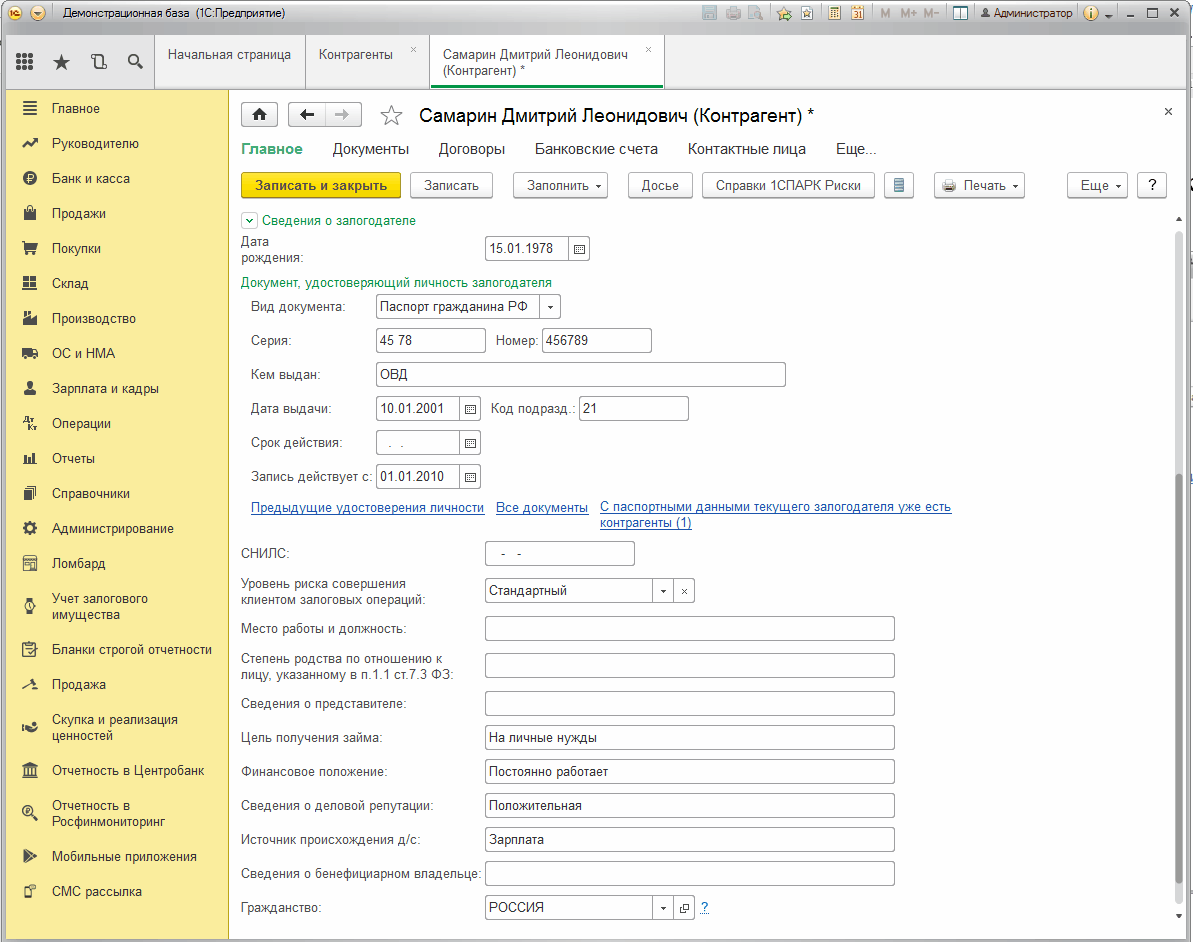Open Контактные лица form section

coord(746,149)
